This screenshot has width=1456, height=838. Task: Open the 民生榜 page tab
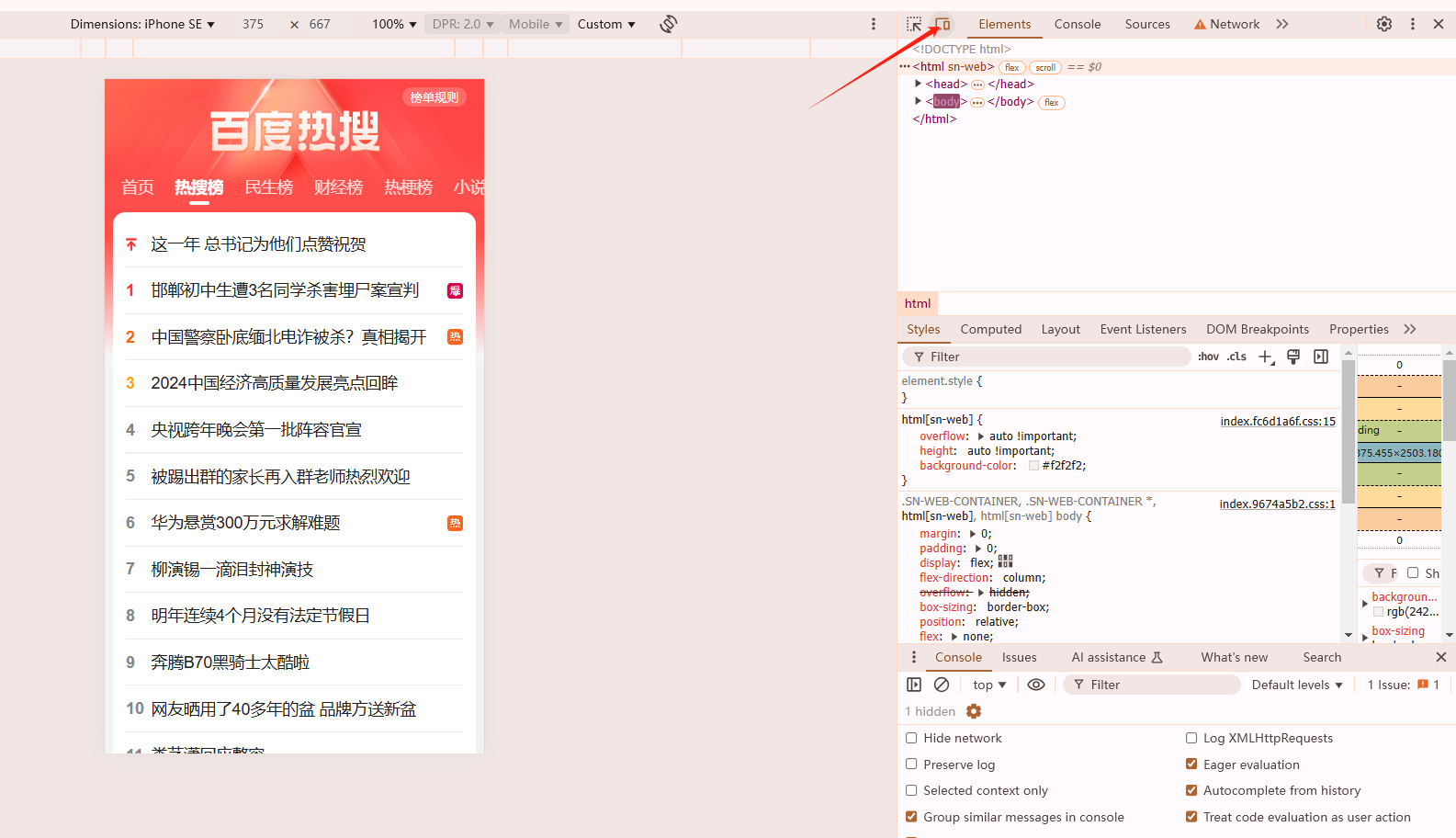(x=268, y=187)
